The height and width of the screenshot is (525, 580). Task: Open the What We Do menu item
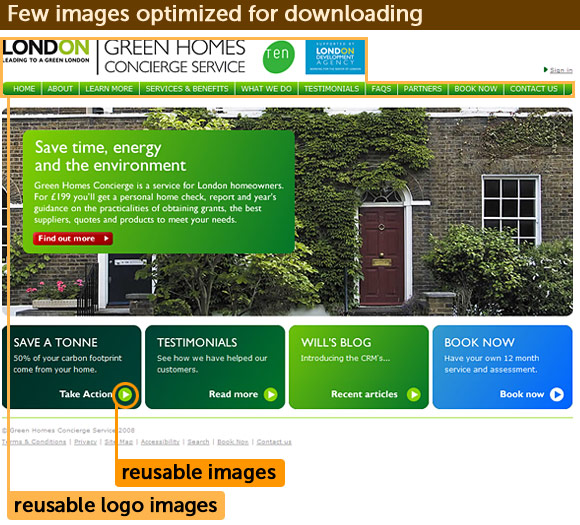[266, 89]
